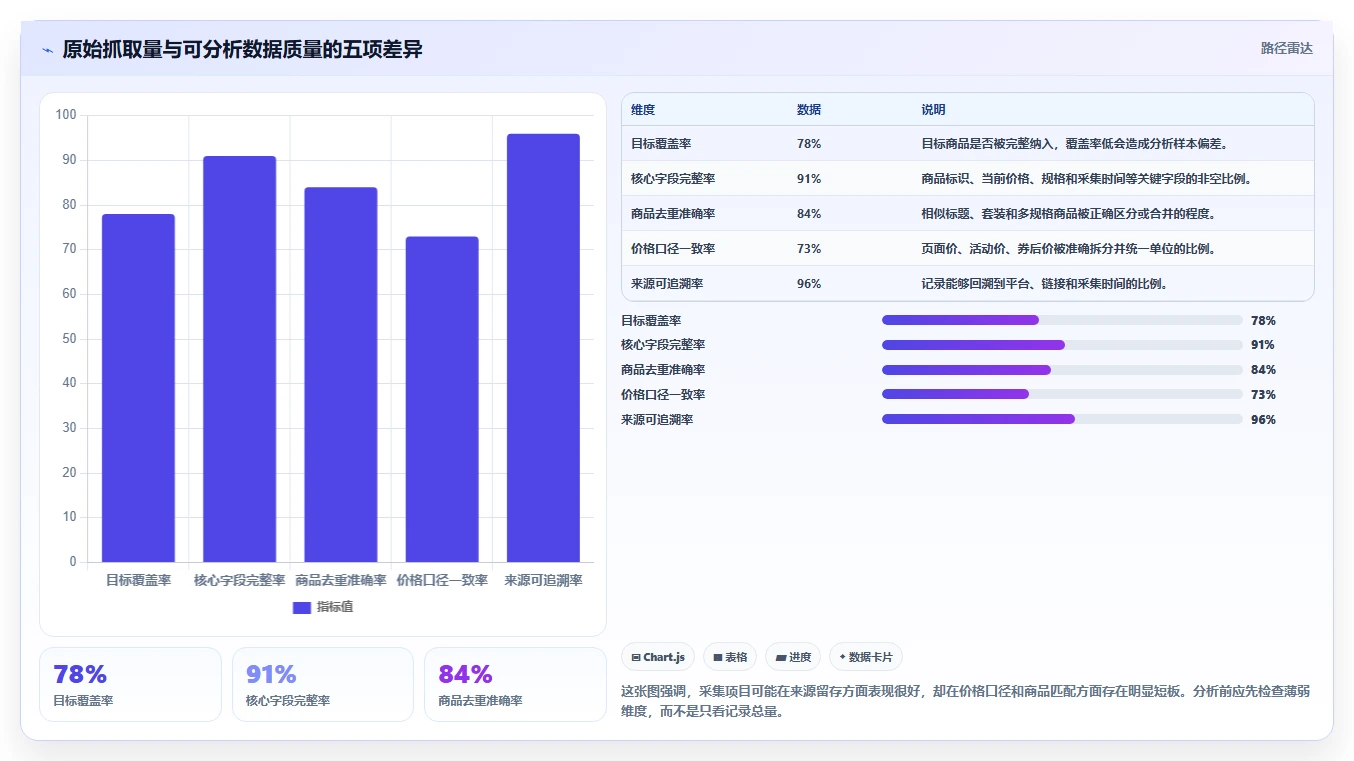
Task: Select 来源可追溯率 cell in the table
Action: pos(667,284)
